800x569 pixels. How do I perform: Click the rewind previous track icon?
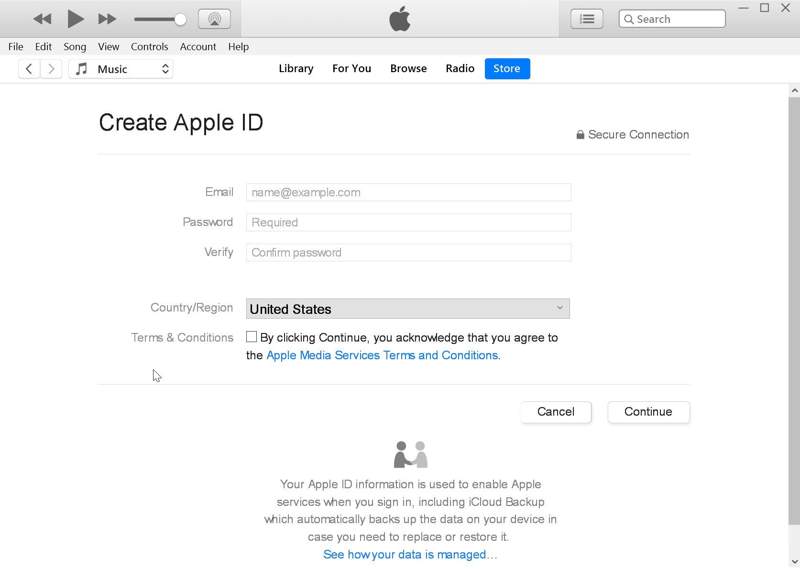tap(42, 19)
